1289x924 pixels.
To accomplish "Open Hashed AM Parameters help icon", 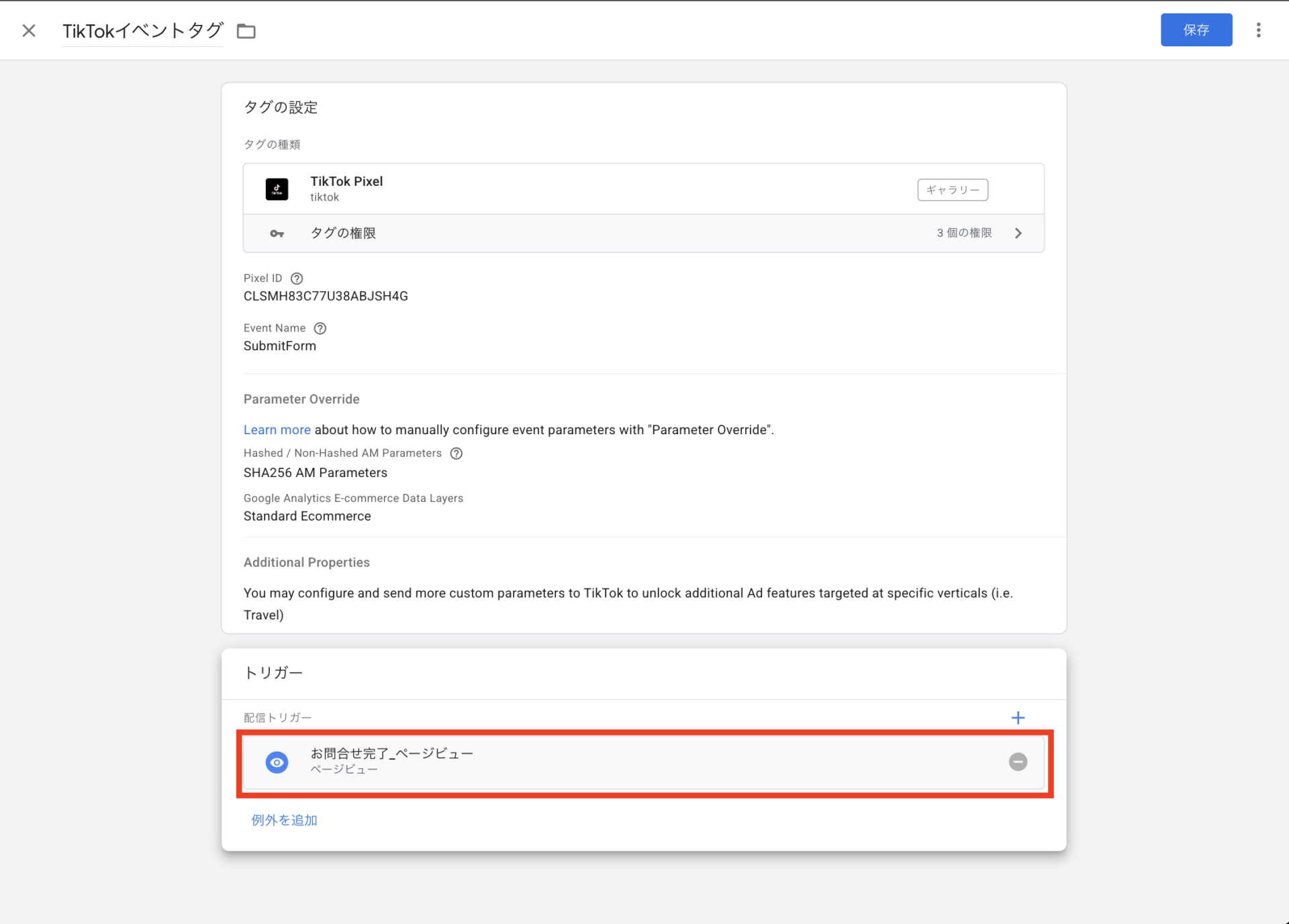I will click(457, 454).
